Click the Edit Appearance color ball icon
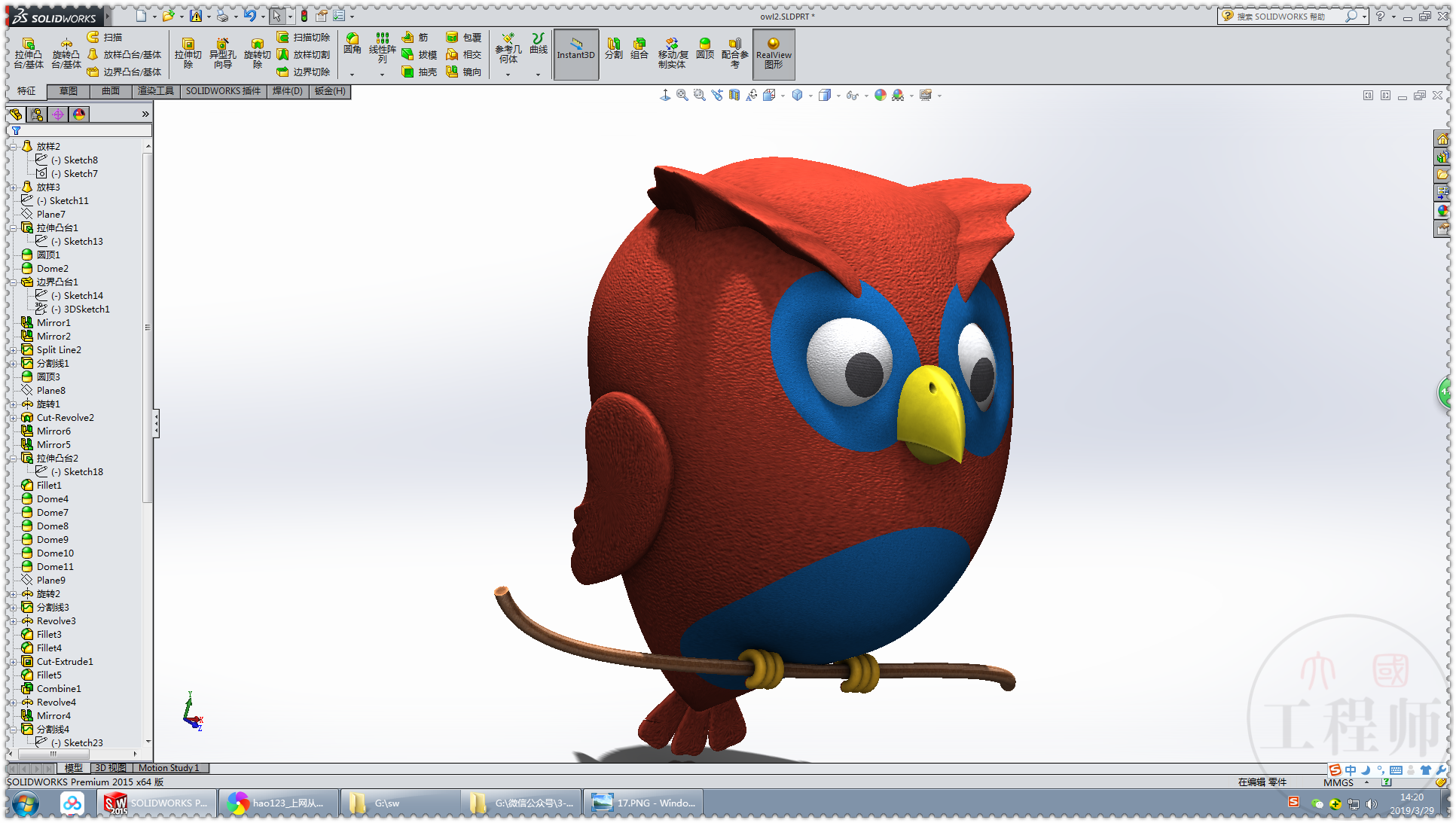The height and width of the screenshot is (823, 1456). coord(880,96)
